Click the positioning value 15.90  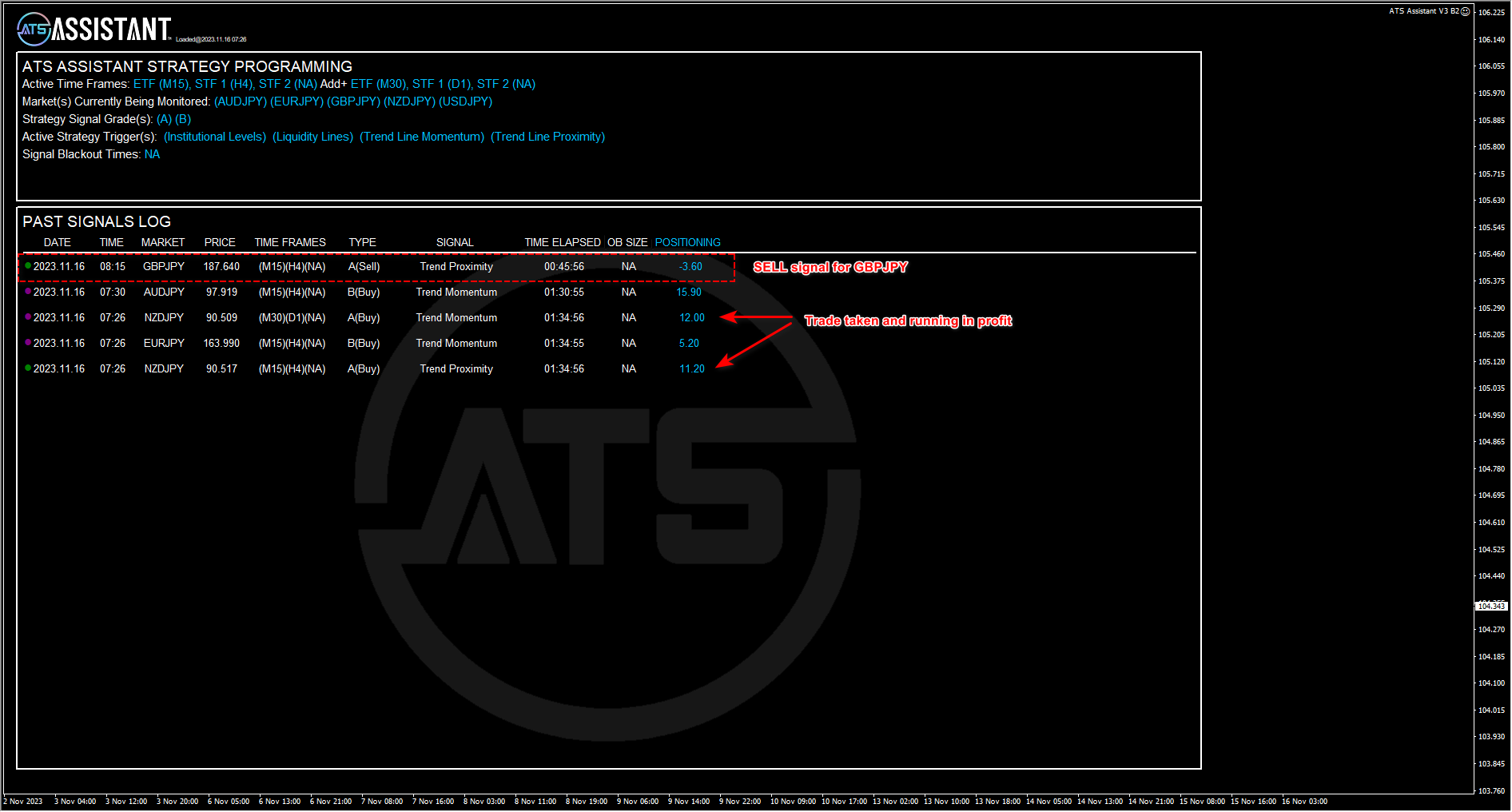click(x=689, y=292)
